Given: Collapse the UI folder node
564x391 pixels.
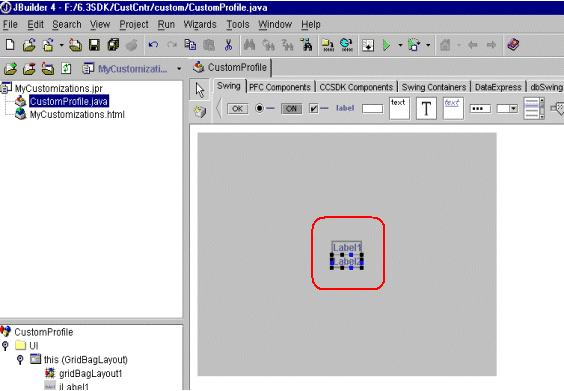Looking at the screenshot, I should coord(5,346).
